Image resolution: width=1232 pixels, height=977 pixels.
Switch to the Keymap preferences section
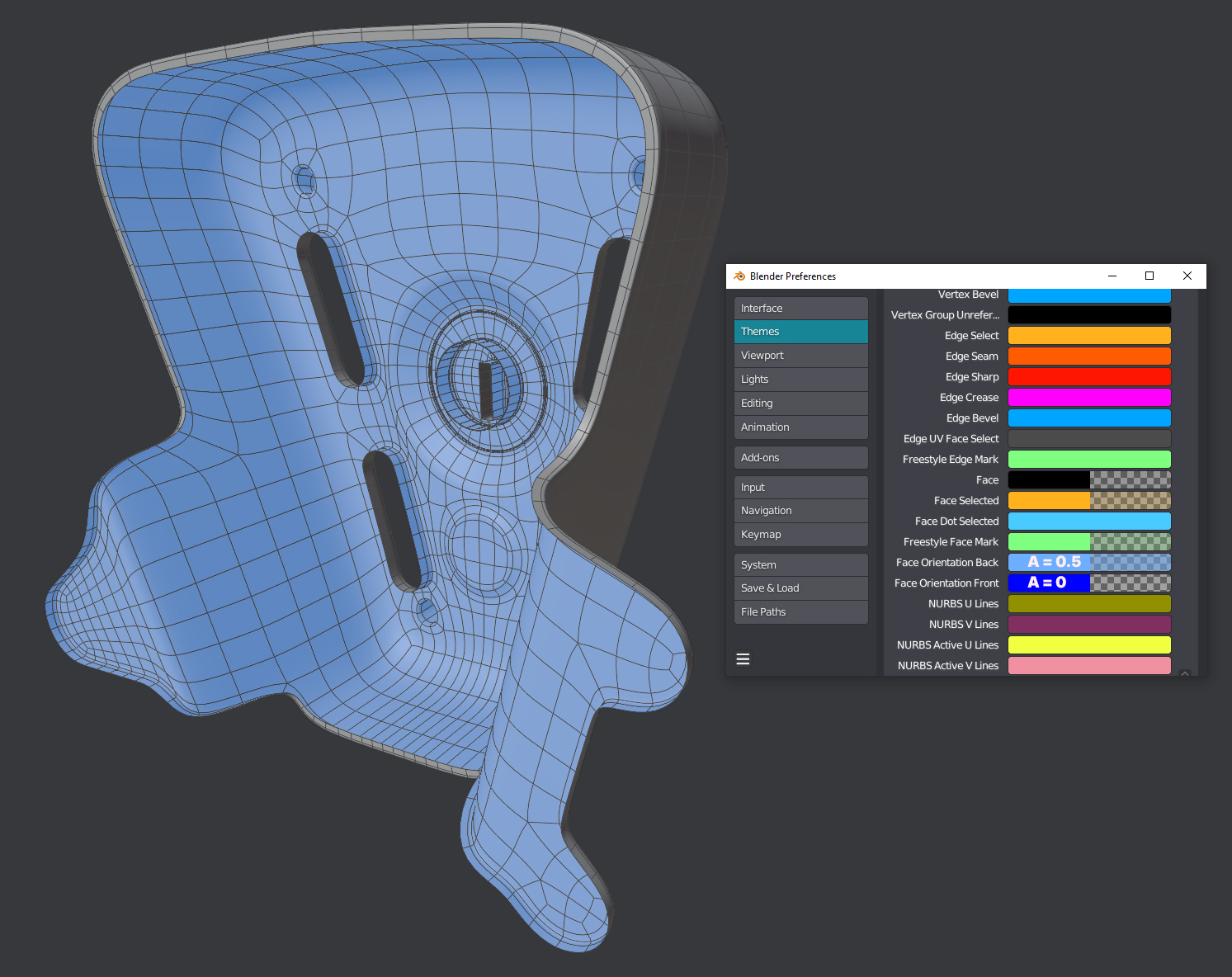point(800,534)
